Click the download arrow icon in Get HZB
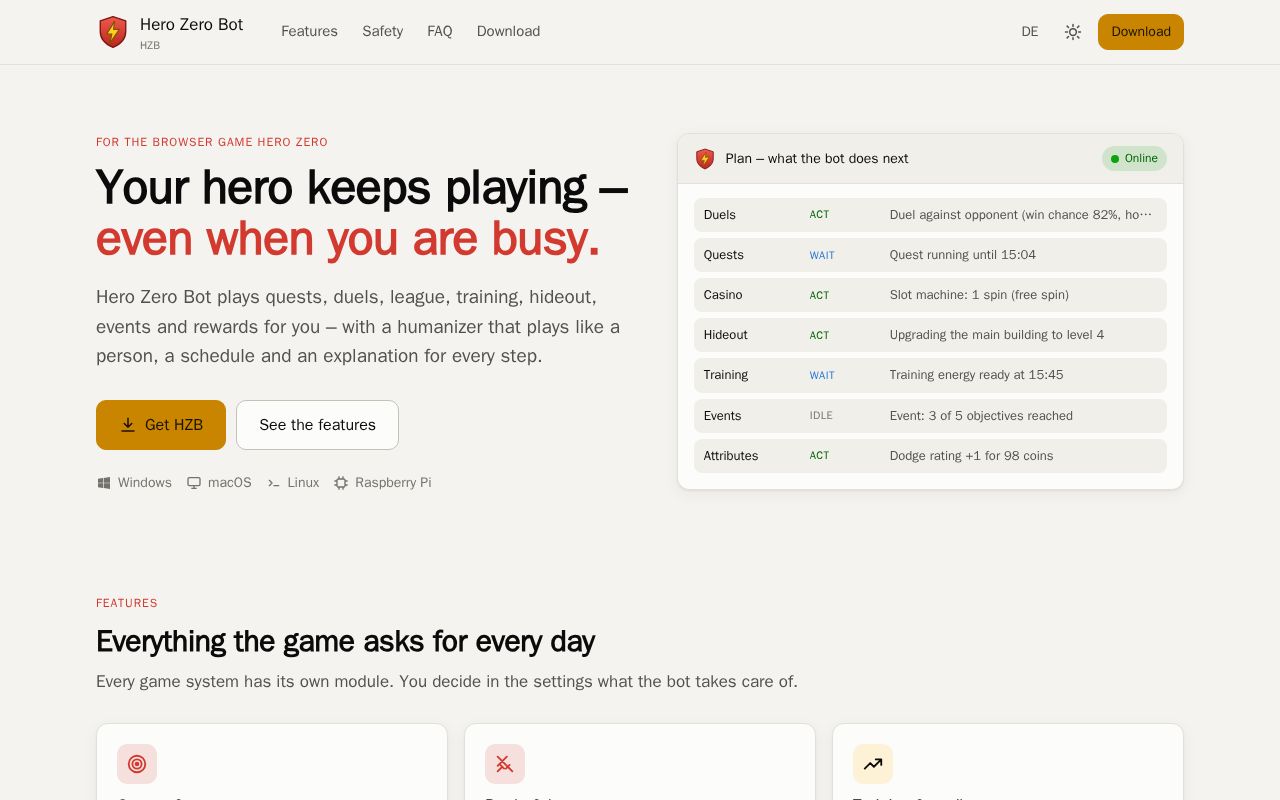The image size is (1280, 800). point(128,425)
